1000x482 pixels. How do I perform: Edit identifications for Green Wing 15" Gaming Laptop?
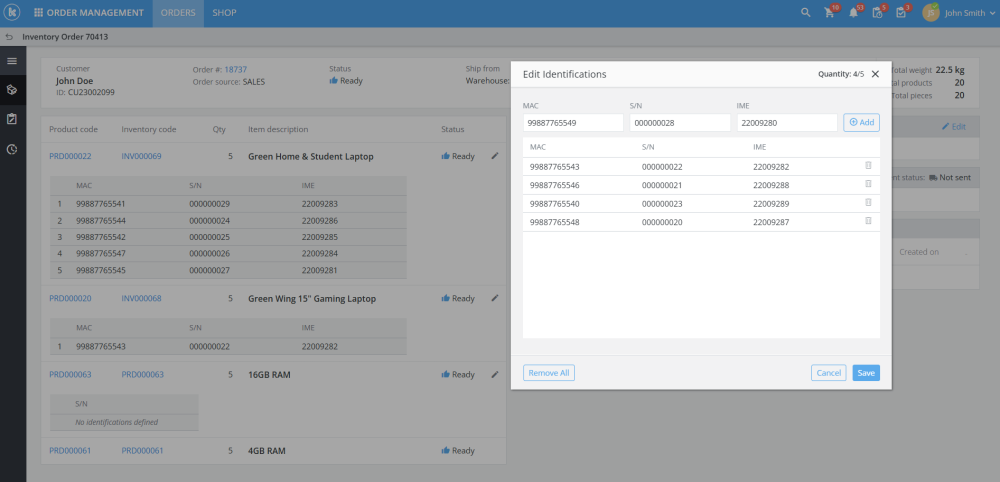coord(495,298)
